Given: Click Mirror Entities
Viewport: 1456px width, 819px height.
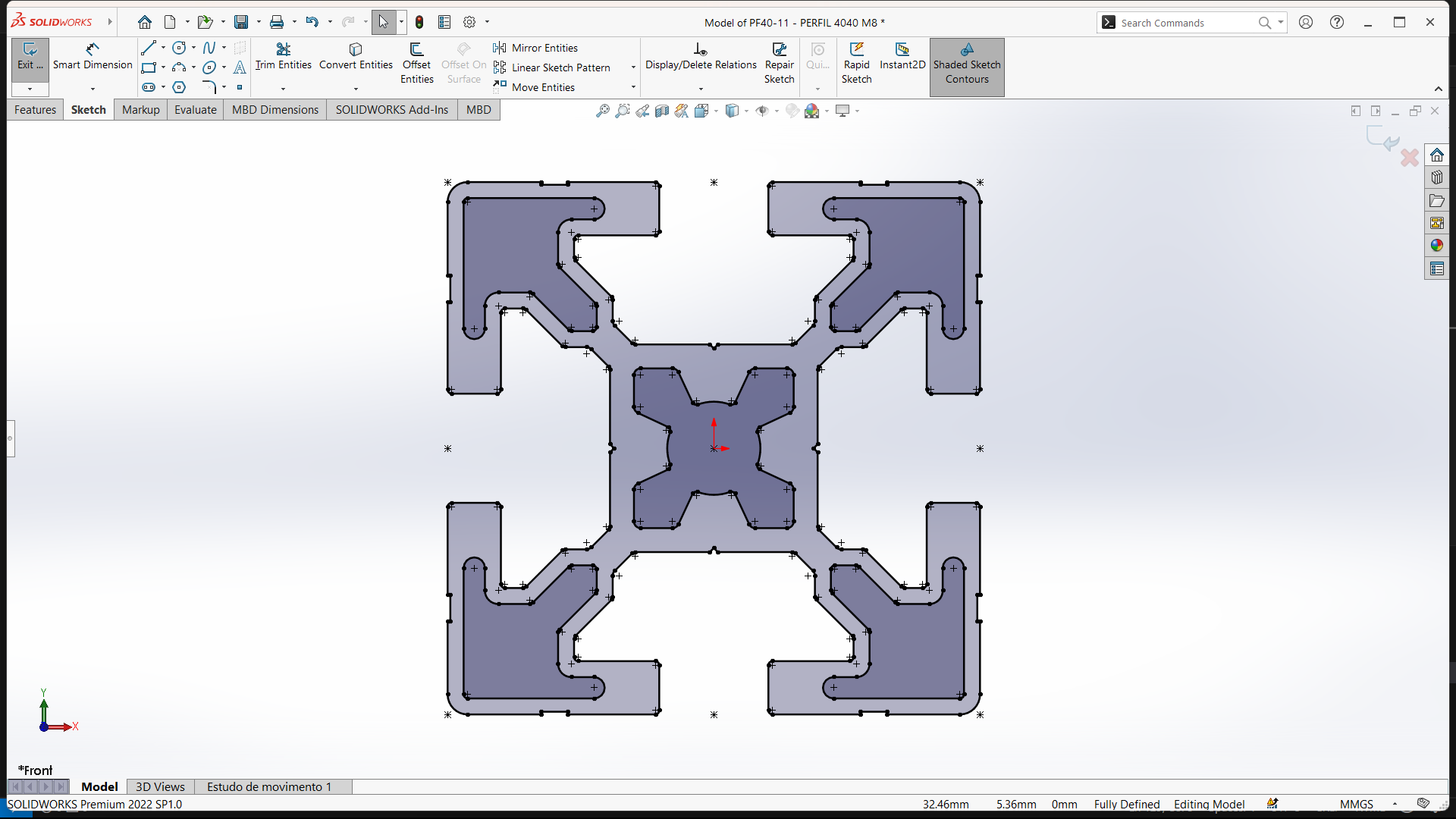Looking at the screenshot, I should point(535,48).
